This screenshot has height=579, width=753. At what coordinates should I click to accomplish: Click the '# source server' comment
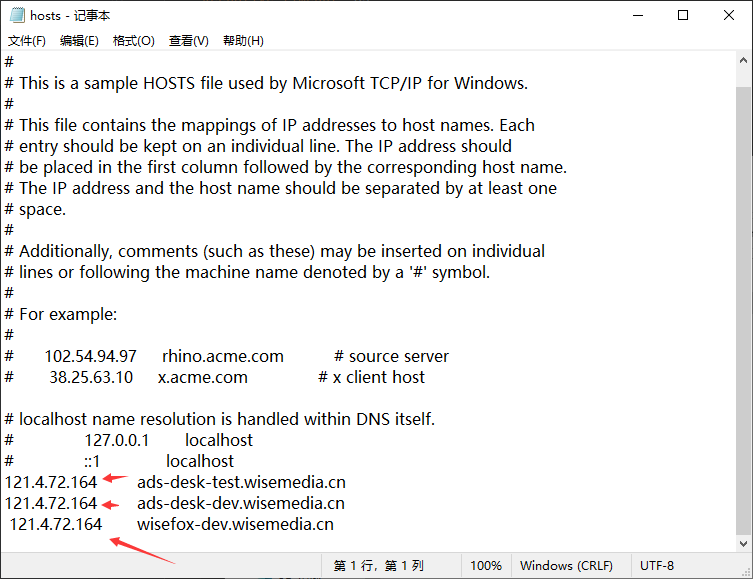(391, 356)
